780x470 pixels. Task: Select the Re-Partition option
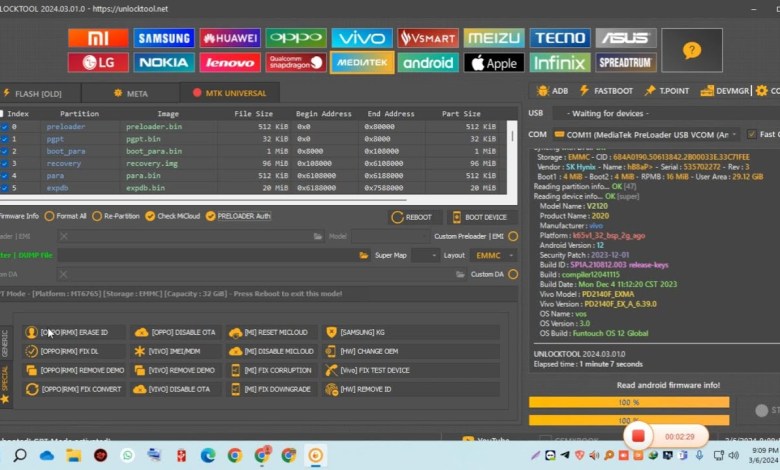[x=116, y=216]
